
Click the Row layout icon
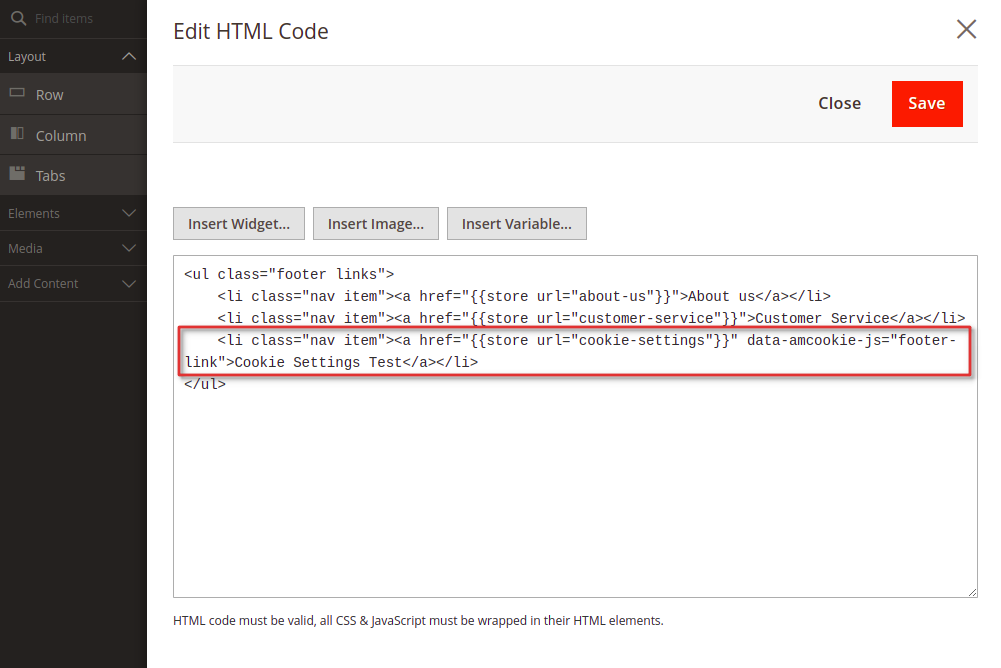(x=17, y=93)
